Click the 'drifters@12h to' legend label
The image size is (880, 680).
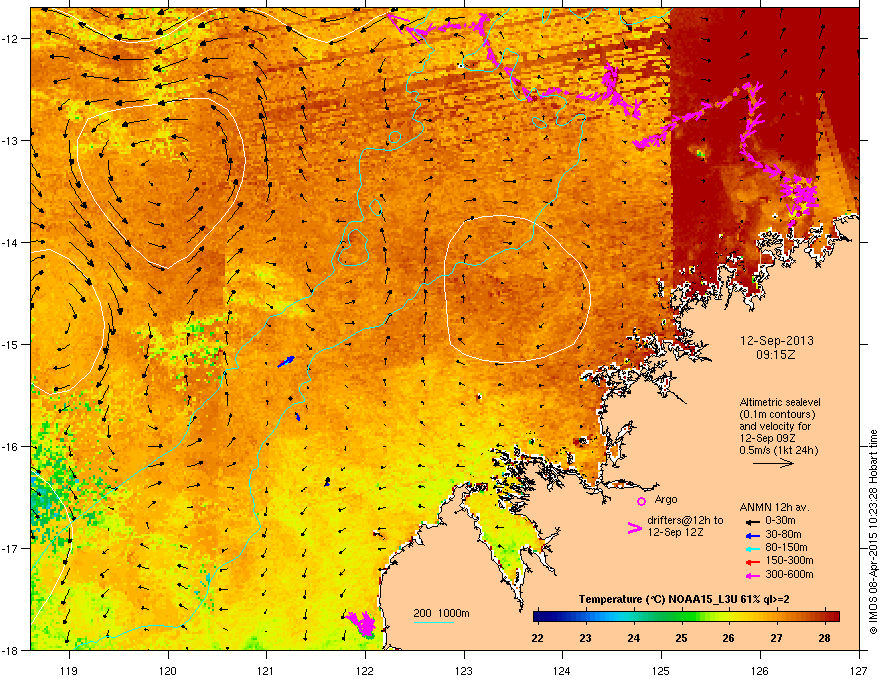[x=685, y=521]
